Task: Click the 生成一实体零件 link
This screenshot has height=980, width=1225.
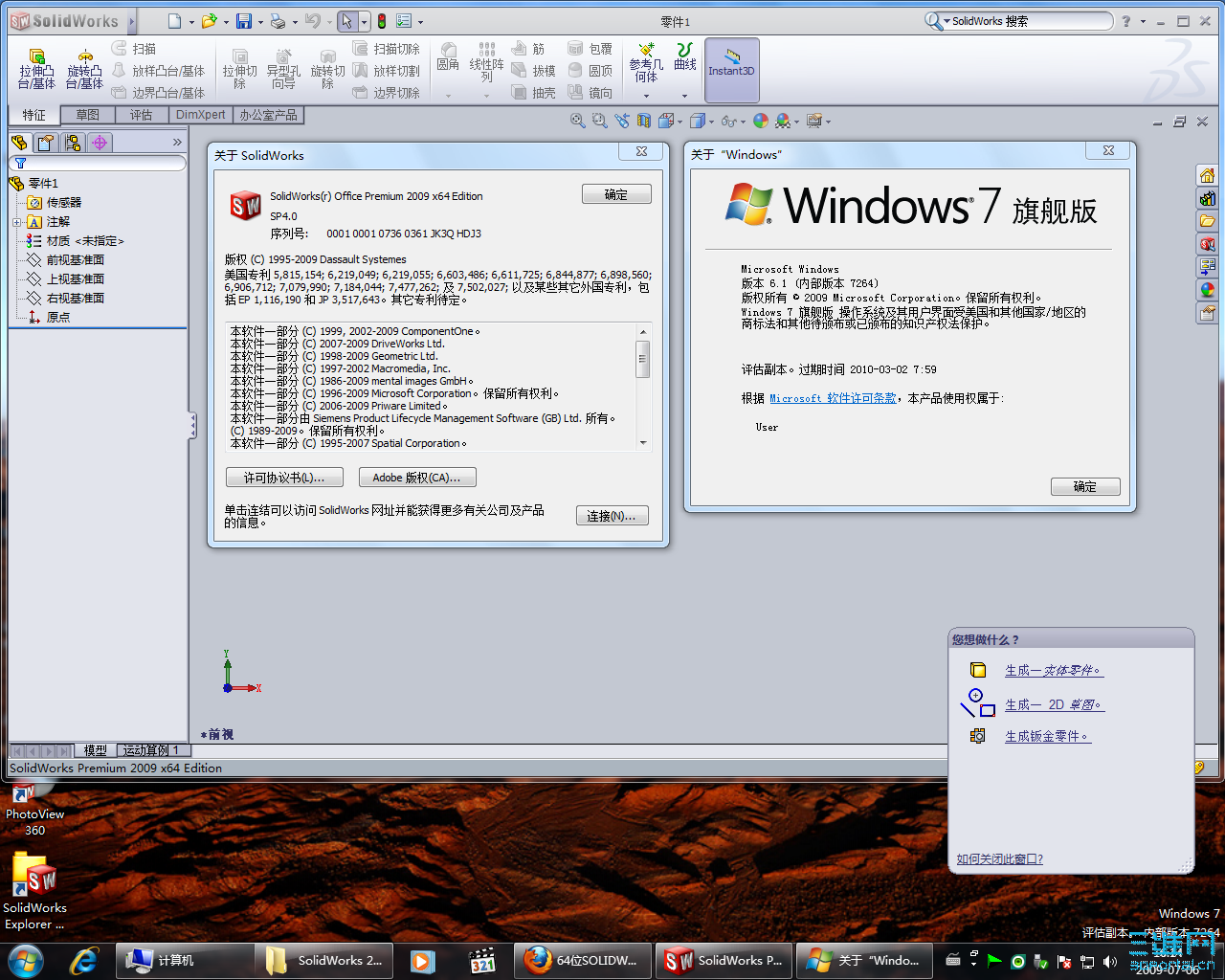Action: tap(1054, 670)
